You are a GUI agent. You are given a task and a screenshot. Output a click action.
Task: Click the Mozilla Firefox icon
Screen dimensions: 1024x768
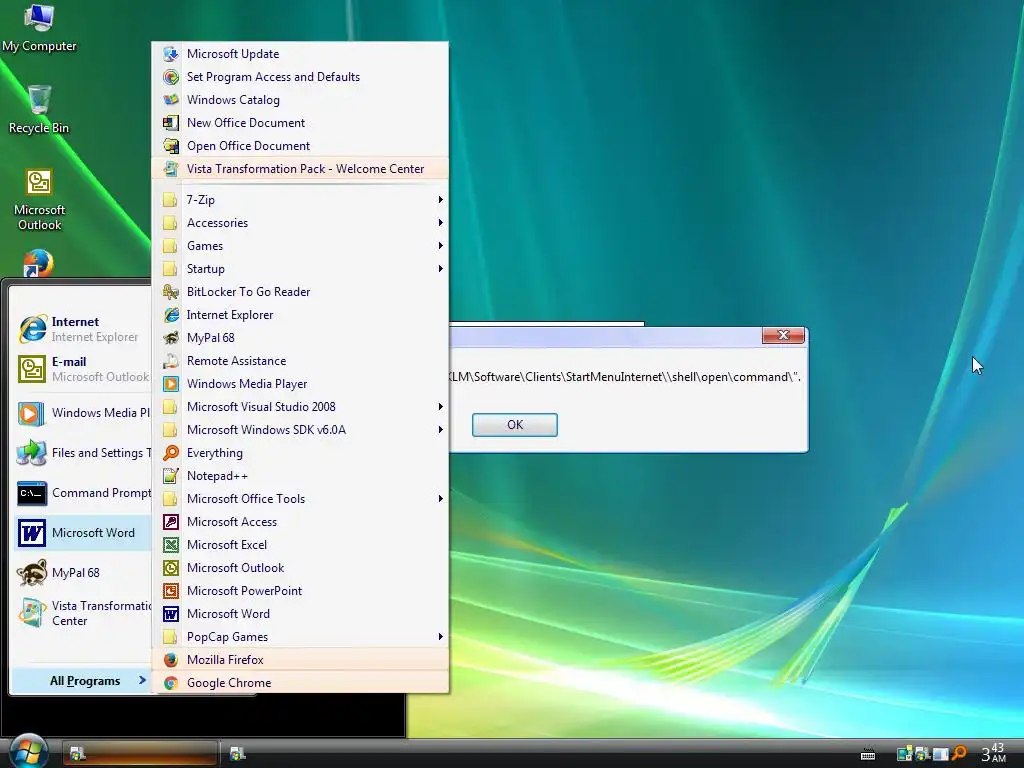click(171, 660)
